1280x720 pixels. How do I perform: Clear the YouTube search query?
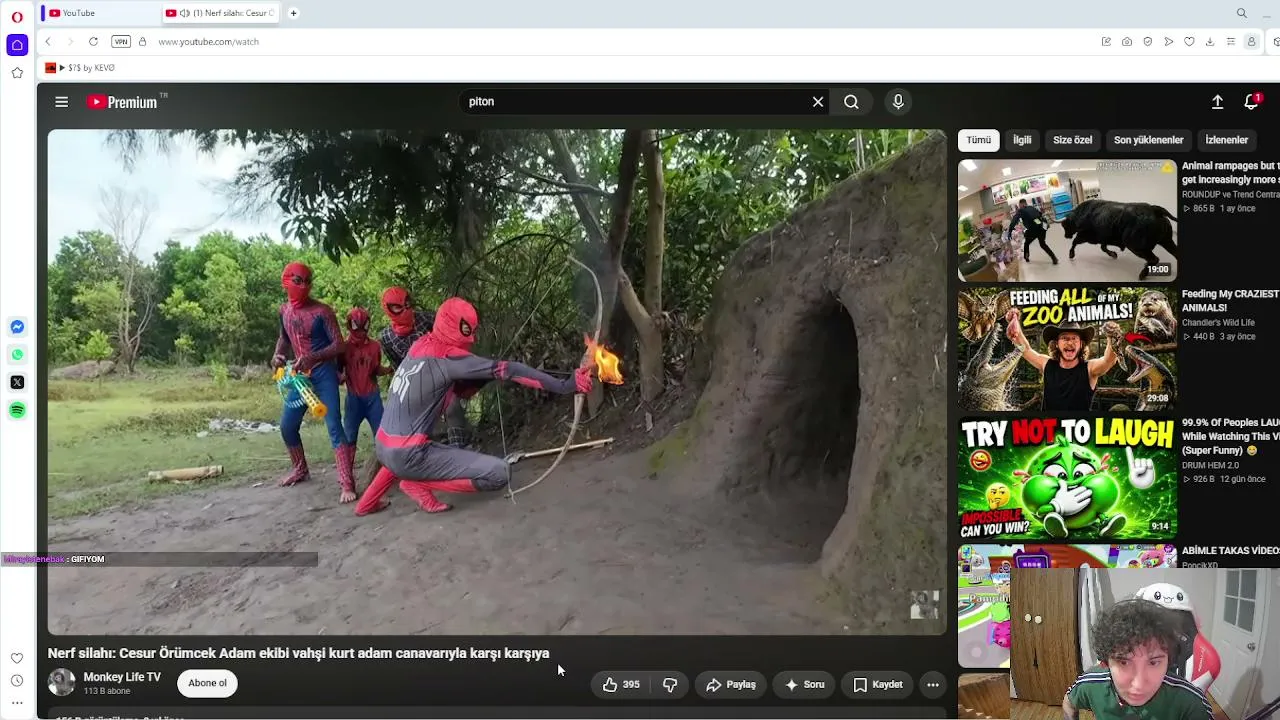point(818,102)
